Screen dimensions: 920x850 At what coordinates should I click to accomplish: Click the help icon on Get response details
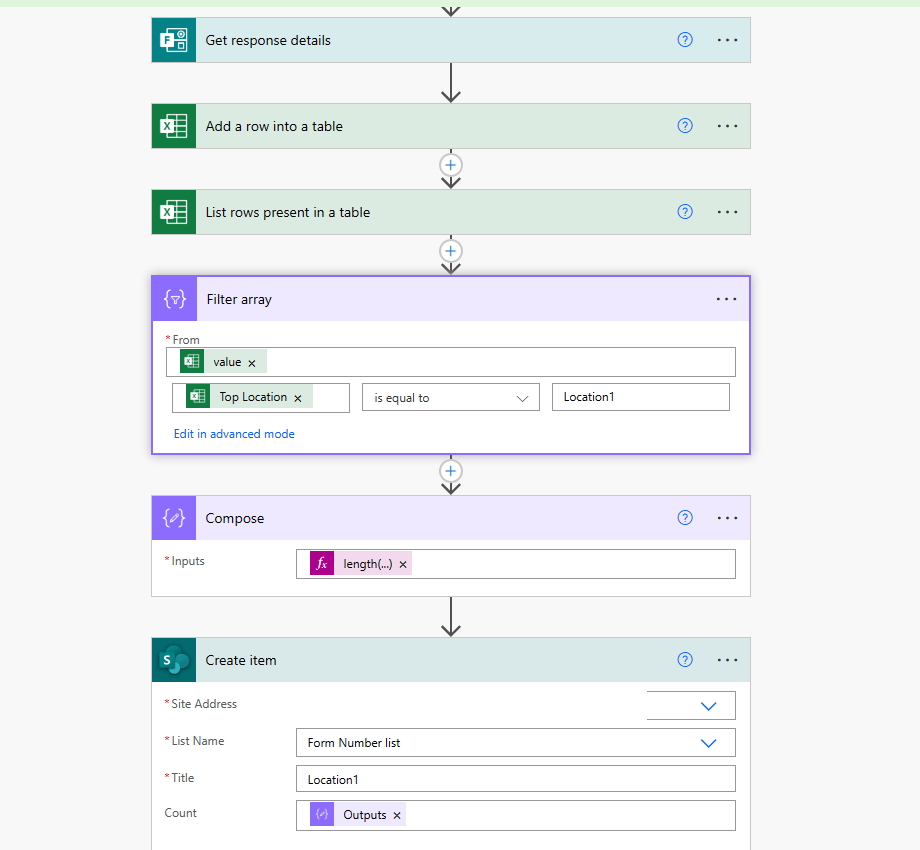click(684, 39)
